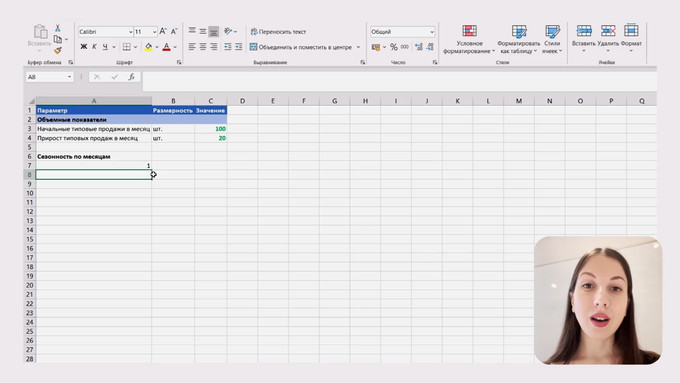Image resolution: width=680 pixels, height=383 pixels.
Task: Open Условное форматирование menu
Action: (469, 39)
